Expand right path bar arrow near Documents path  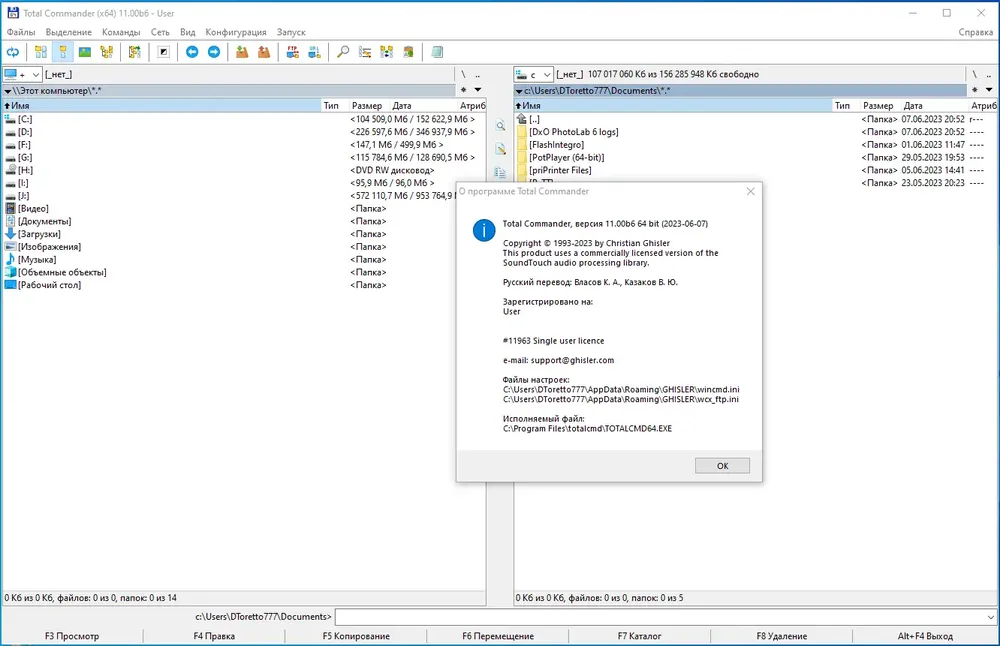pyautogui.click(x=519, y=91)
